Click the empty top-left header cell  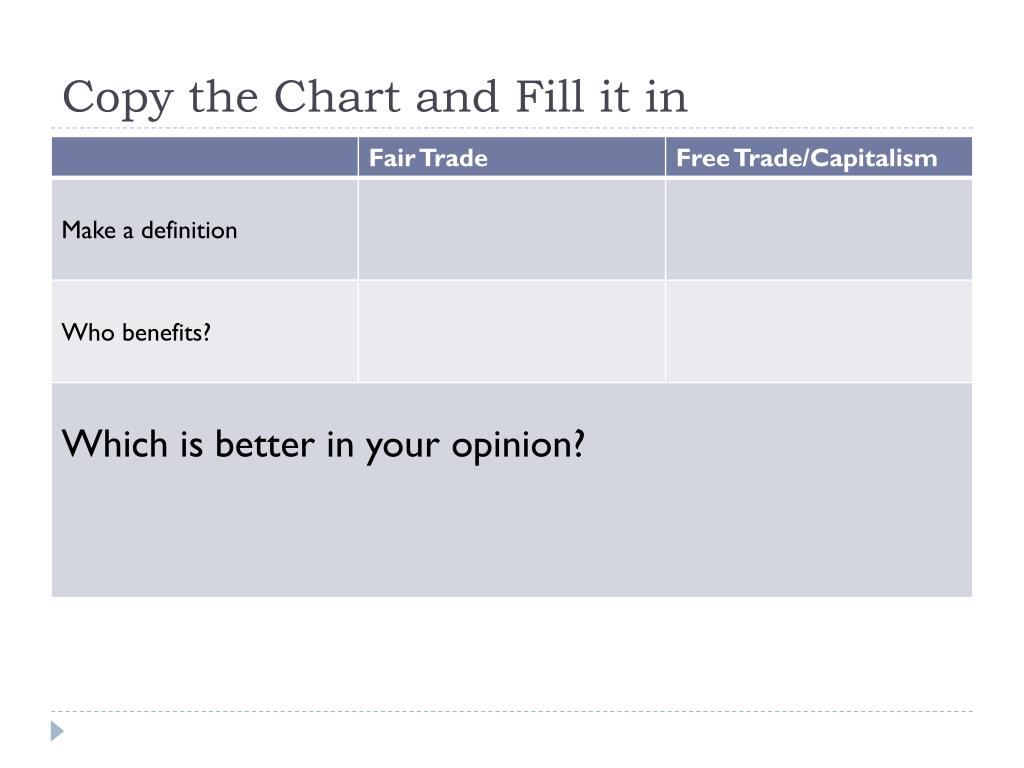204,157
